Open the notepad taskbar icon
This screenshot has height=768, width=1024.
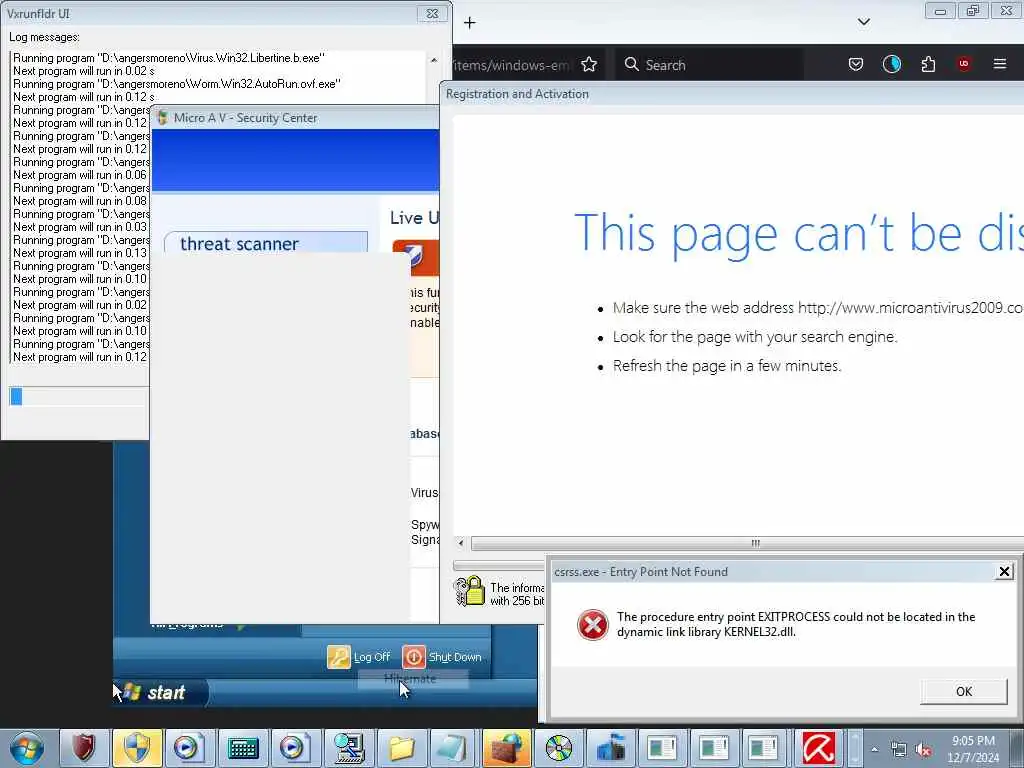pyautogui.click(x=453, y=748)
